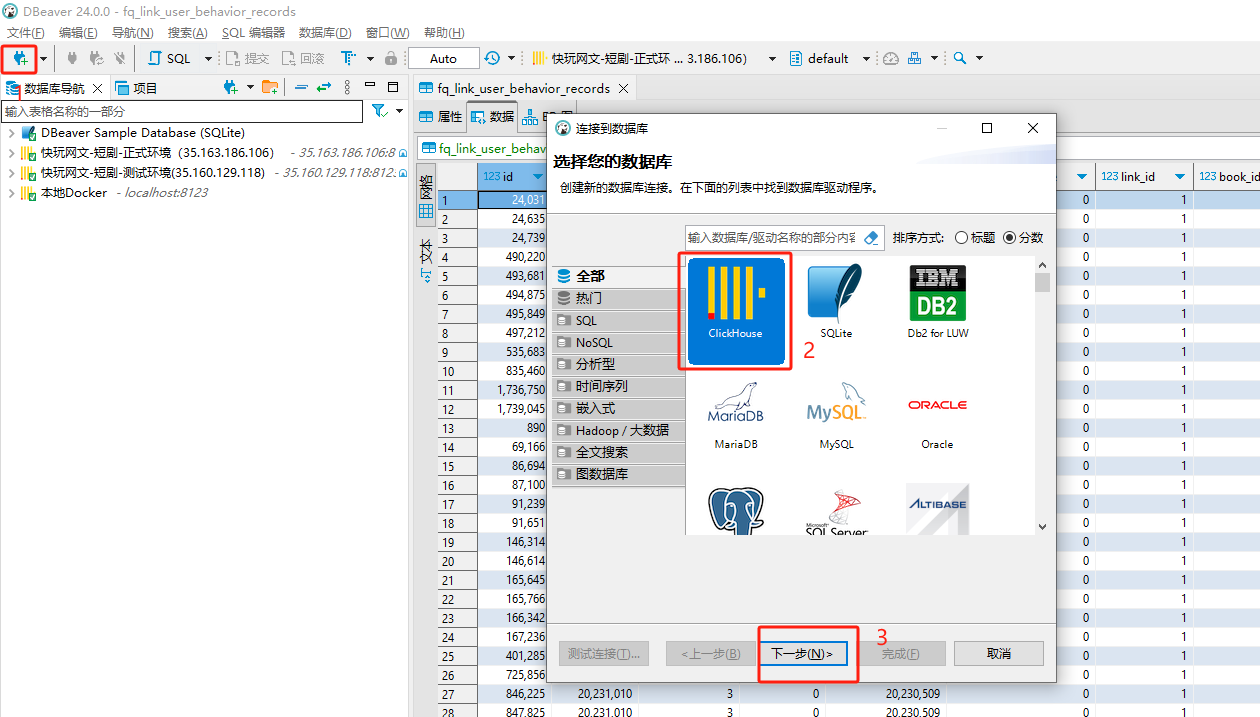Select the fq_link_user_behavior_records editor tab
The width and height of the screenshot is (1260, 717).
pos(523,88)
